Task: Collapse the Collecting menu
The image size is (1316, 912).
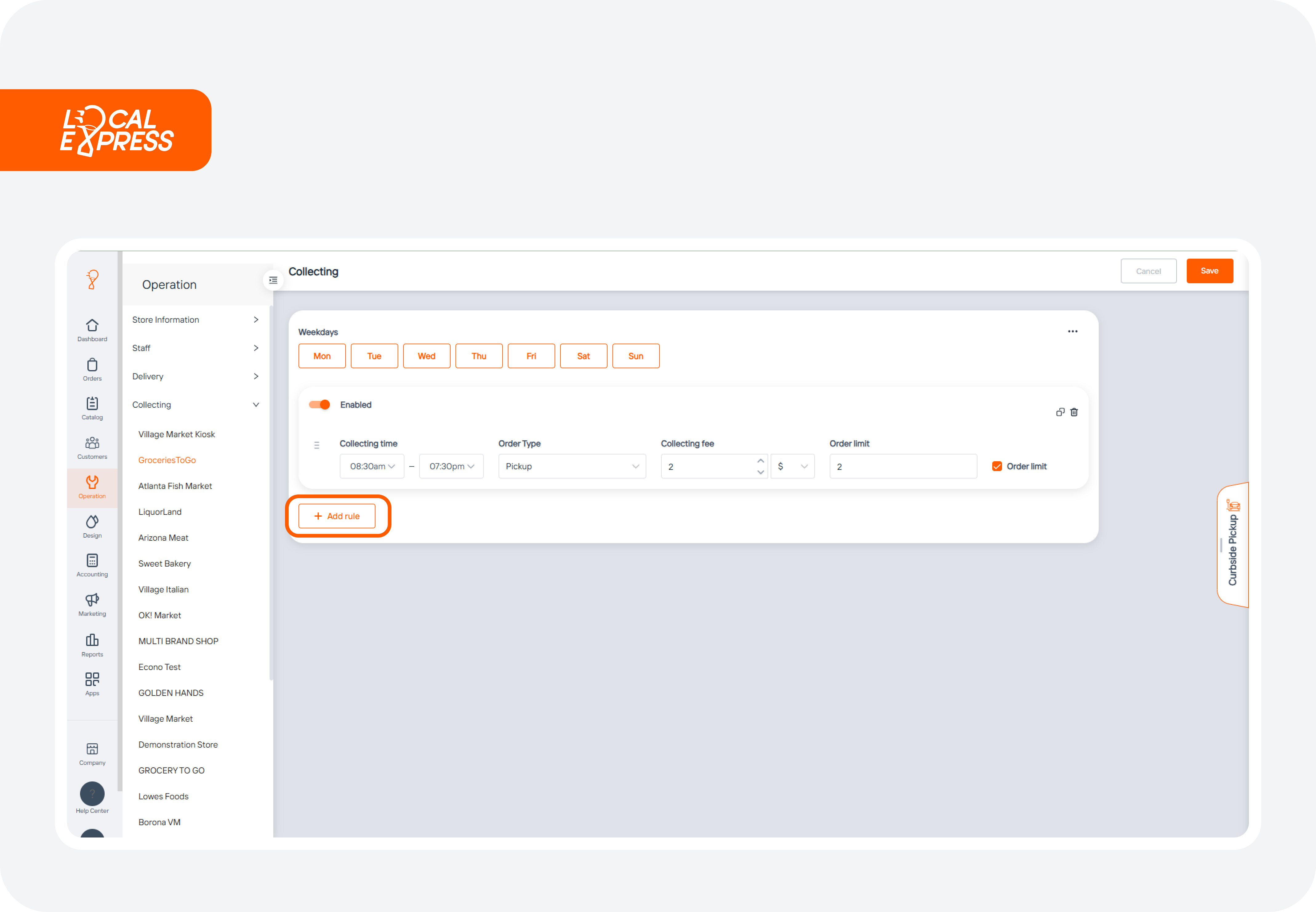Action: coord(195,405)
